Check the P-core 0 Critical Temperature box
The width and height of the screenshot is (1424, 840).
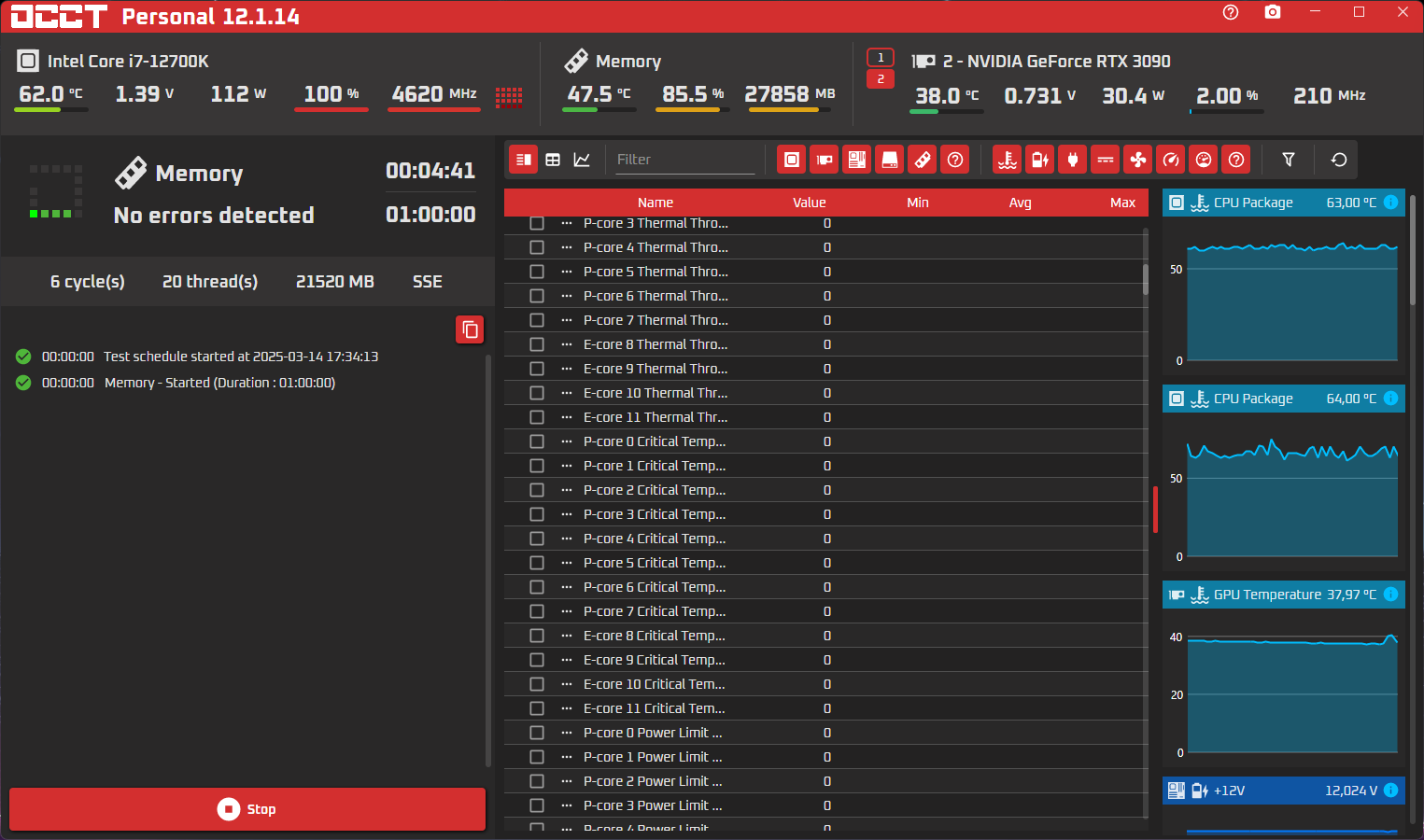coord(537,441)
